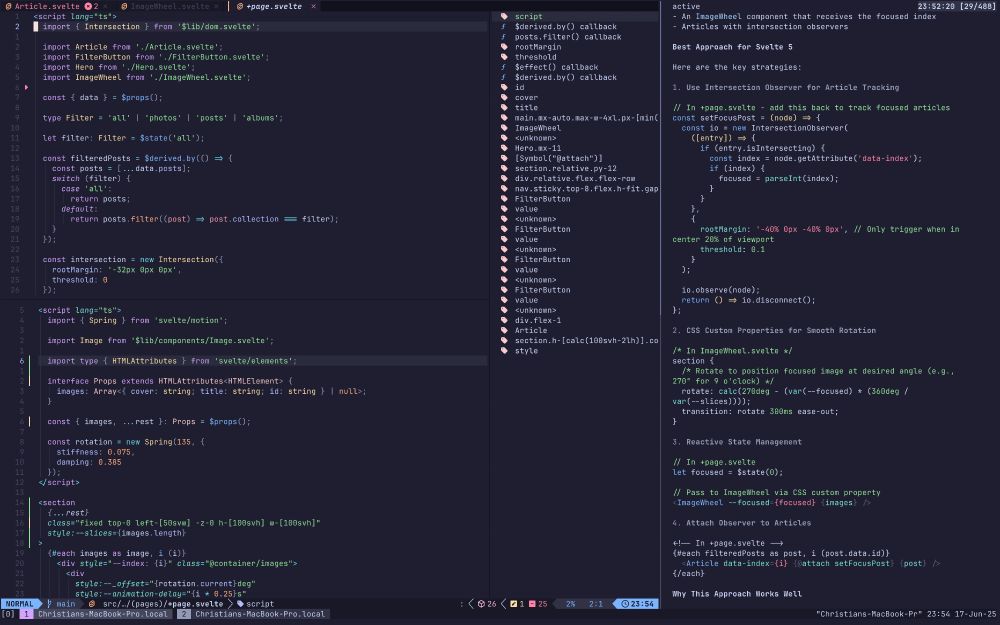Click the tag icon before script in statusline breadcrumb
The image size is (1000, 625).
240,604
